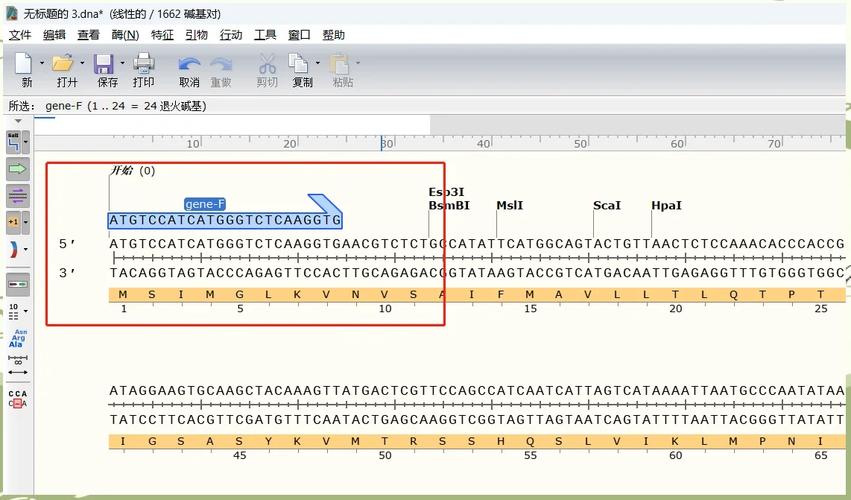Select the BsmBI enzyme site label
Screen dimensions: 851x500
[x=449, y=206]
